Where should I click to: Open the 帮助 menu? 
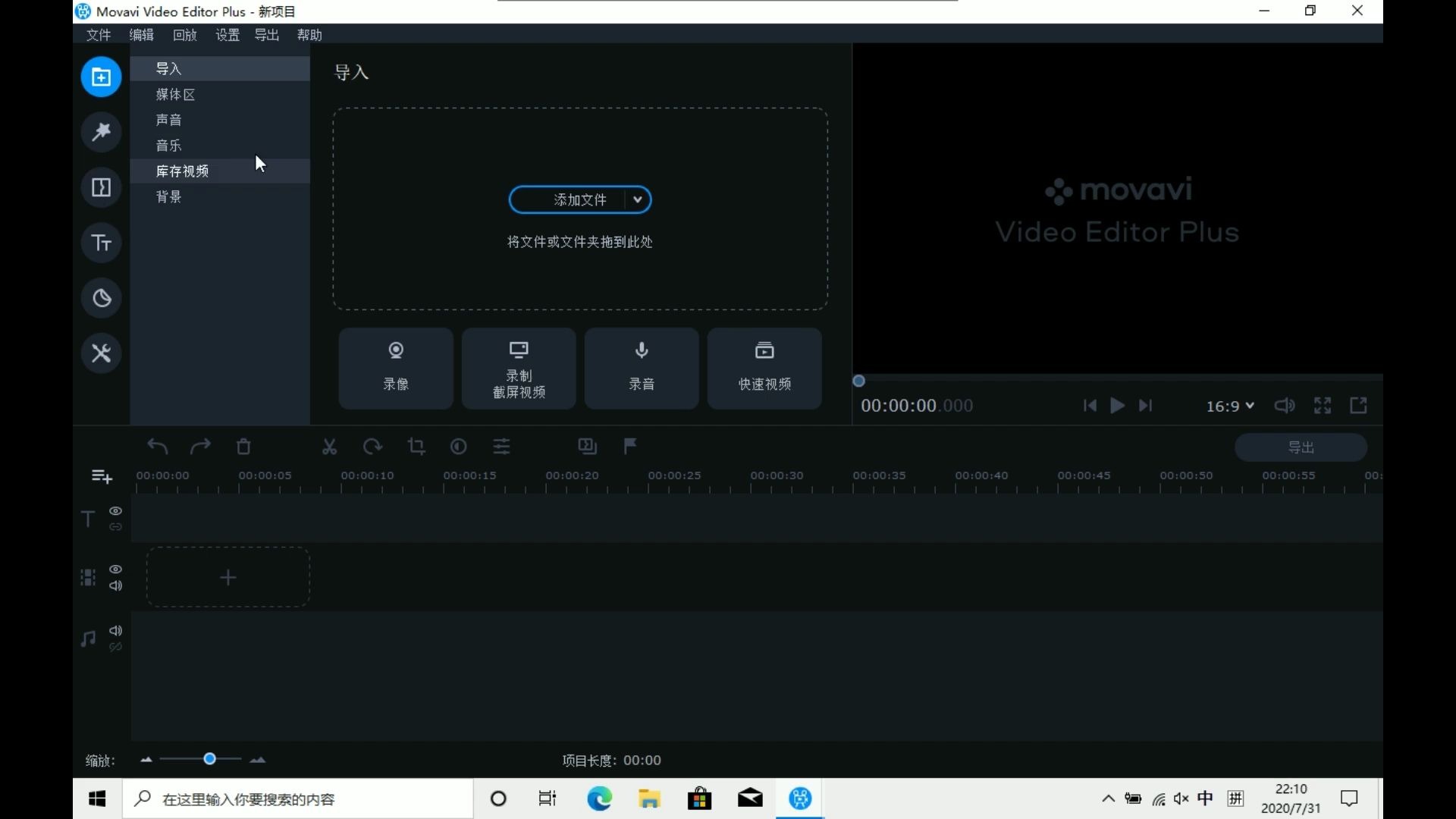pyautogui.click(x=309, y=35)
